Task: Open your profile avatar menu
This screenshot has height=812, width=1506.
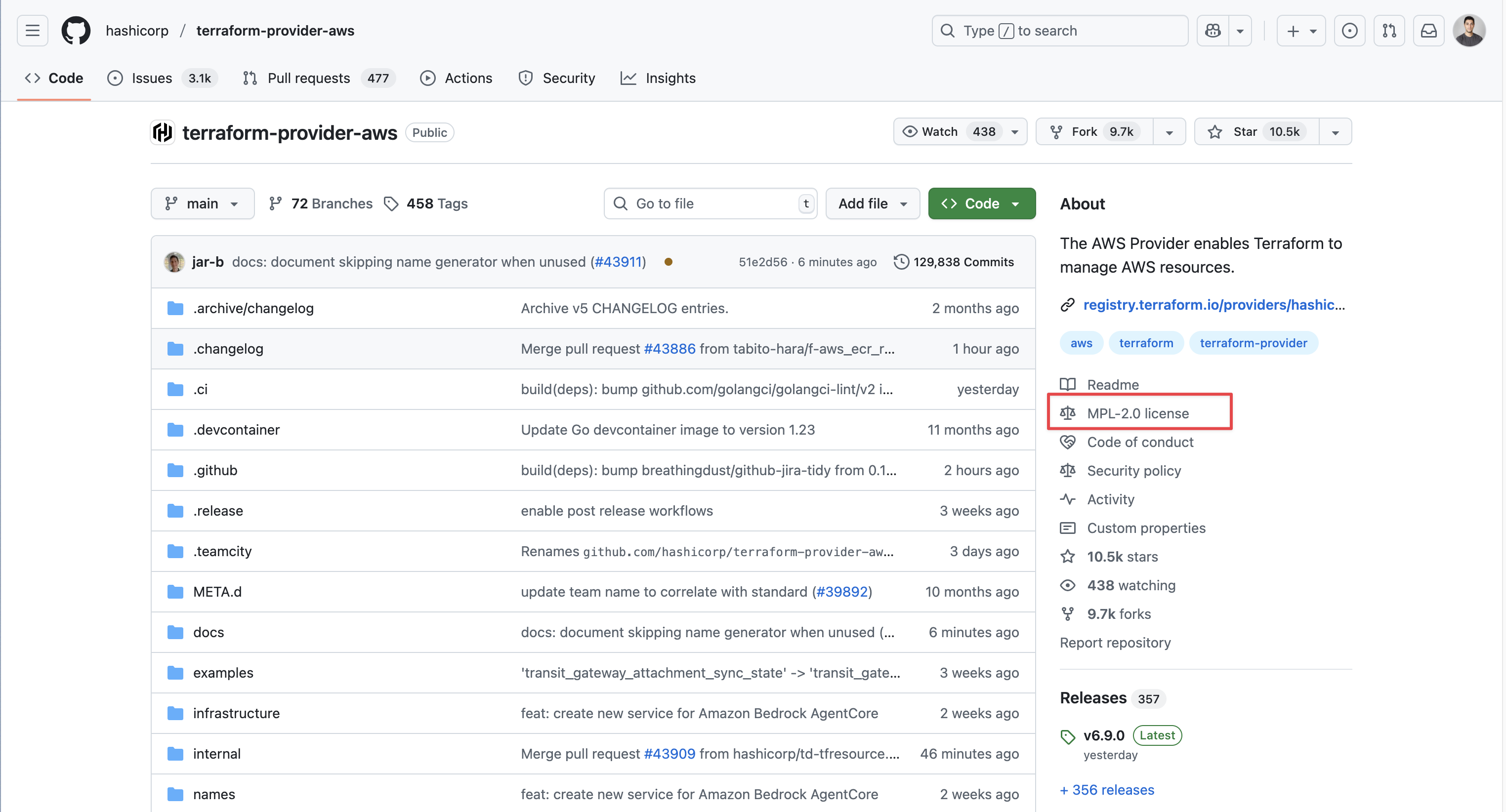Action: click(1470, 31)
